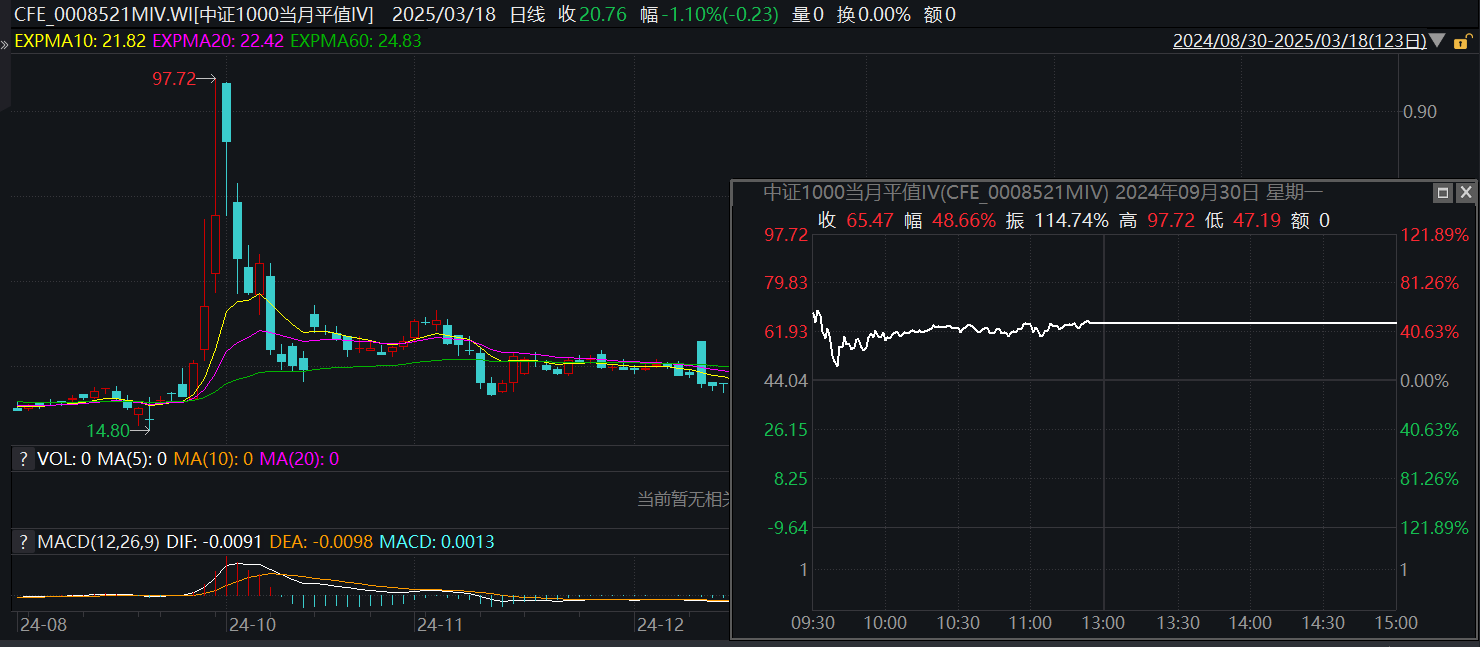Click the 24-08 date axis label
This screenshot has width=1480, height=647.
coord(43,624)
